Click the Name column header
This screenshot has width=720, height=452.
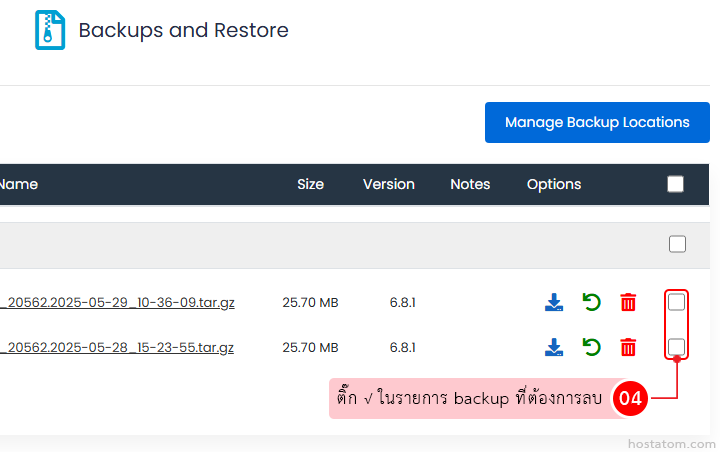coord(19,184)
